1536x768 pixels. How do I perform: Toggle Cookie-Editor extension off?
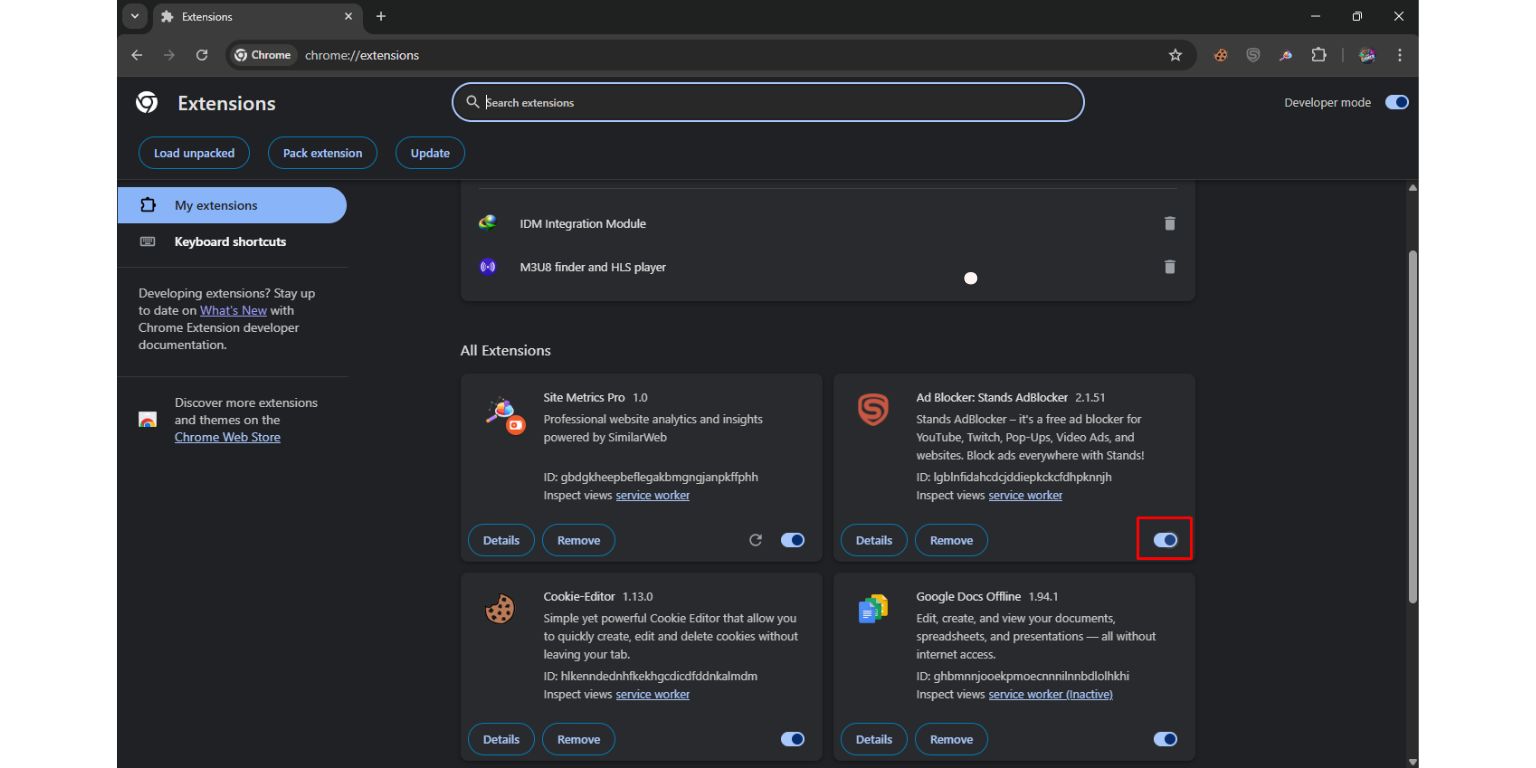coord(793,739)
